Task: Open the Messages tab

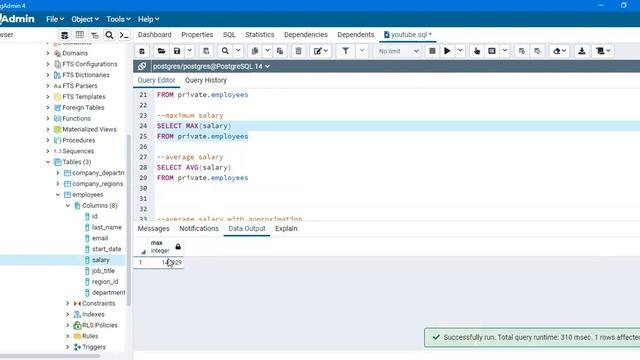Action: point(153,229)
